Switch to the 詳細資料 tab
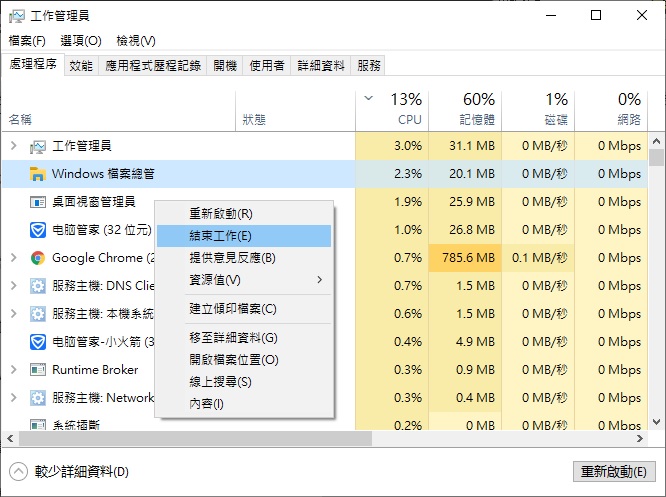The height and width of the screenshot is (497, 666). [x=321, y=65]
